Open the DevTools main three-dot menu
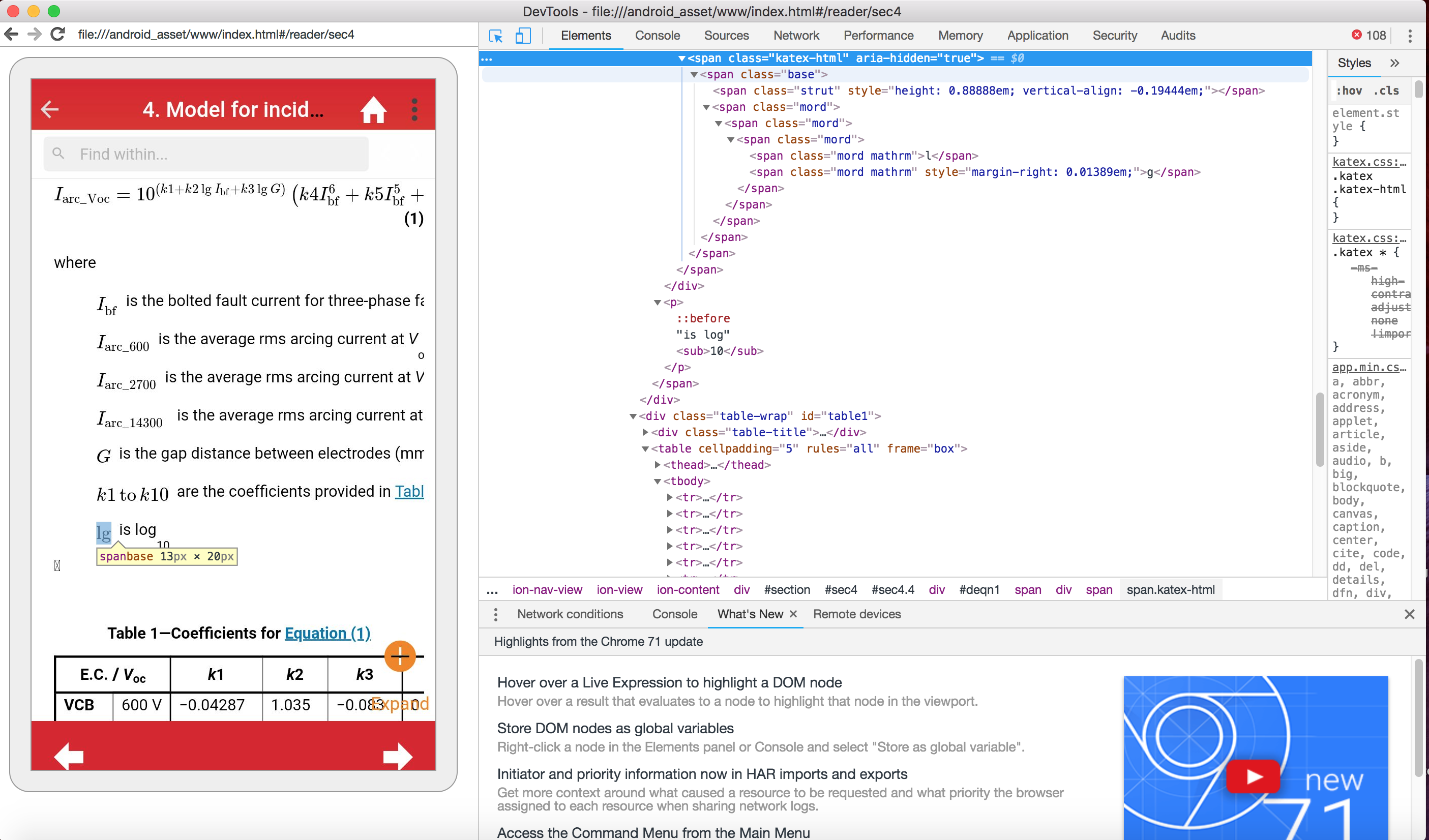 pyautogui.click(x=1410, y=35)
